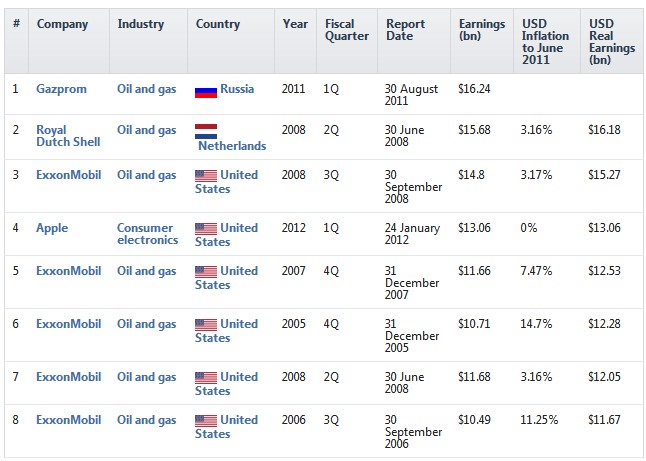Click the US flag in row 8
646x461 pixels.
[205, 421]
